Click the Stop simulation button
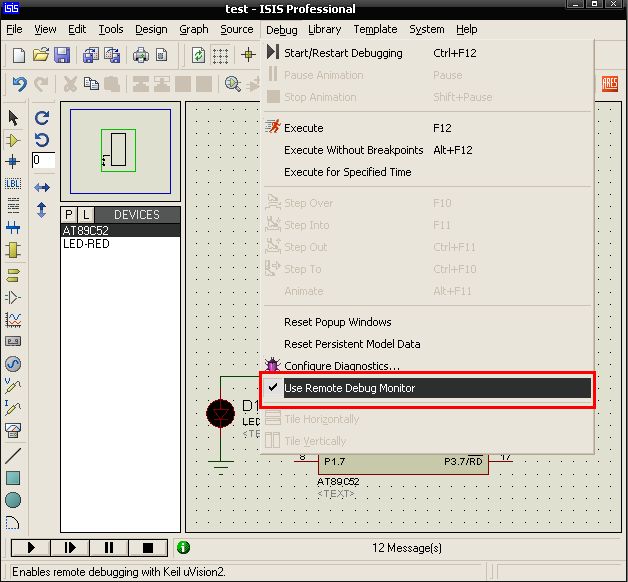Image resolution: width=628 pixels, height=582 pixels. (147, 548)
